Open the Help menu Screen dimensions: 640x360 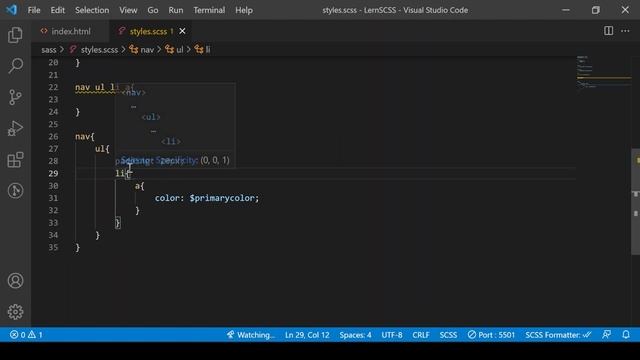pyautogui.click(x=244, y=10)
